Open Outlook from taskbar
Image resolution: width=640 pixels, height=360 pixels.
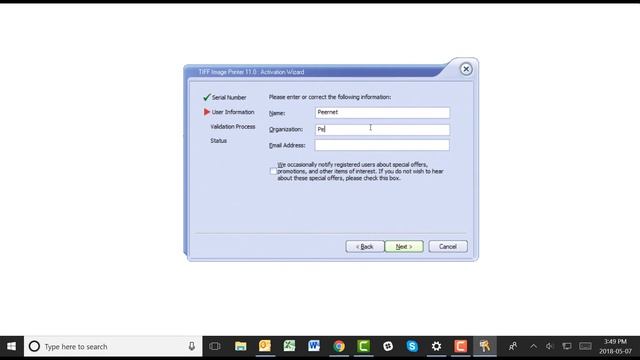pos(265,347)
